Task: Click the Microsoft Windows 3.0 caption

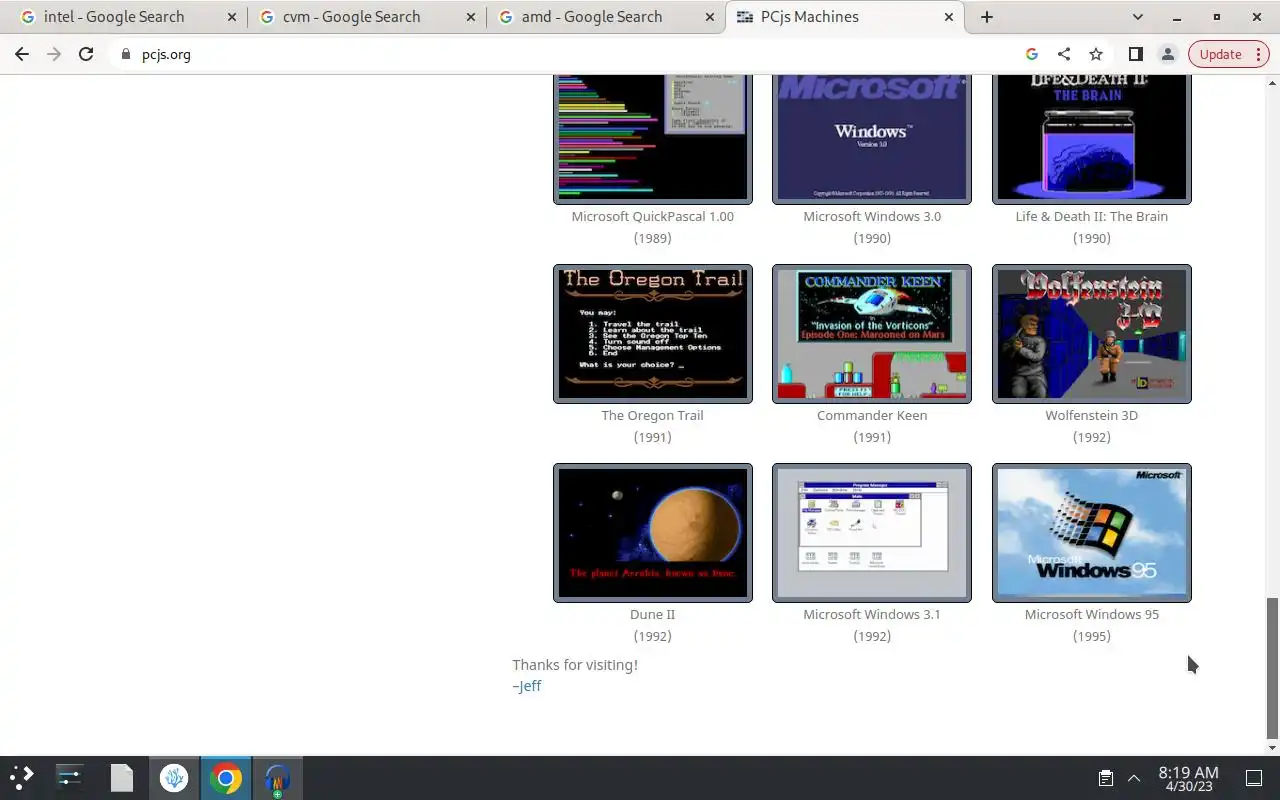Action: (872, 216)
